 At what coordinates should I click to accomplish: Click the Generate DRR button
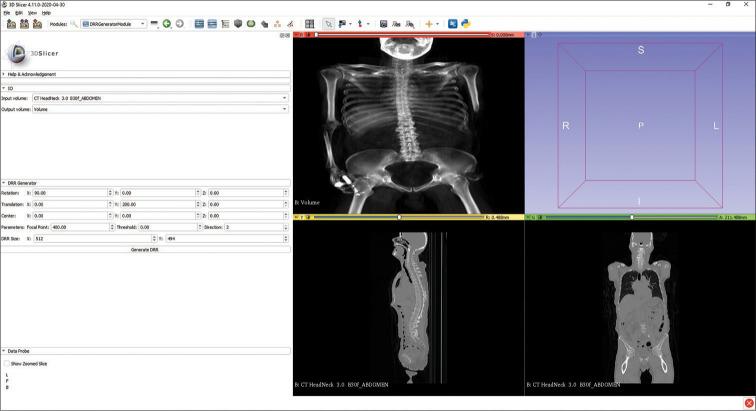[146, 249]
